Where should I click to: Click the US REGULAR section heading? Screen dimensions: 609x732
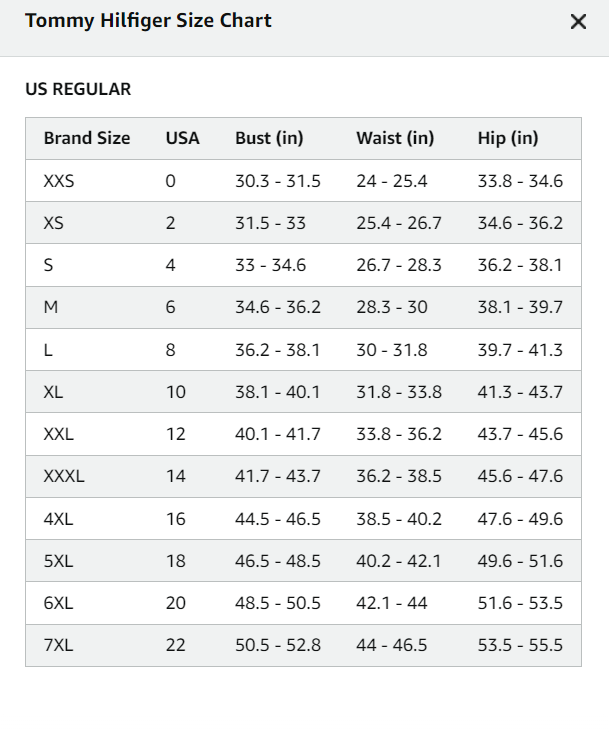[78, 89]
